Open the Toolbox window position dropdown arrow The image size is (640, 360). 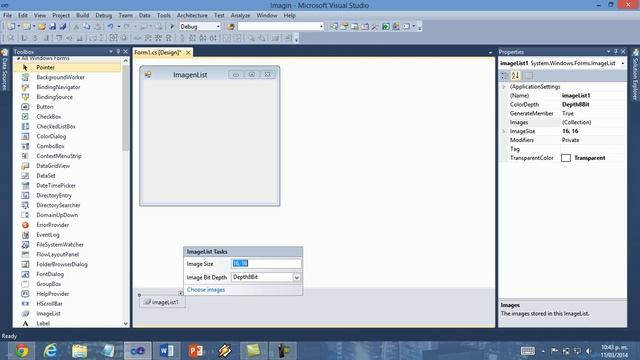[x=111, y=51]
